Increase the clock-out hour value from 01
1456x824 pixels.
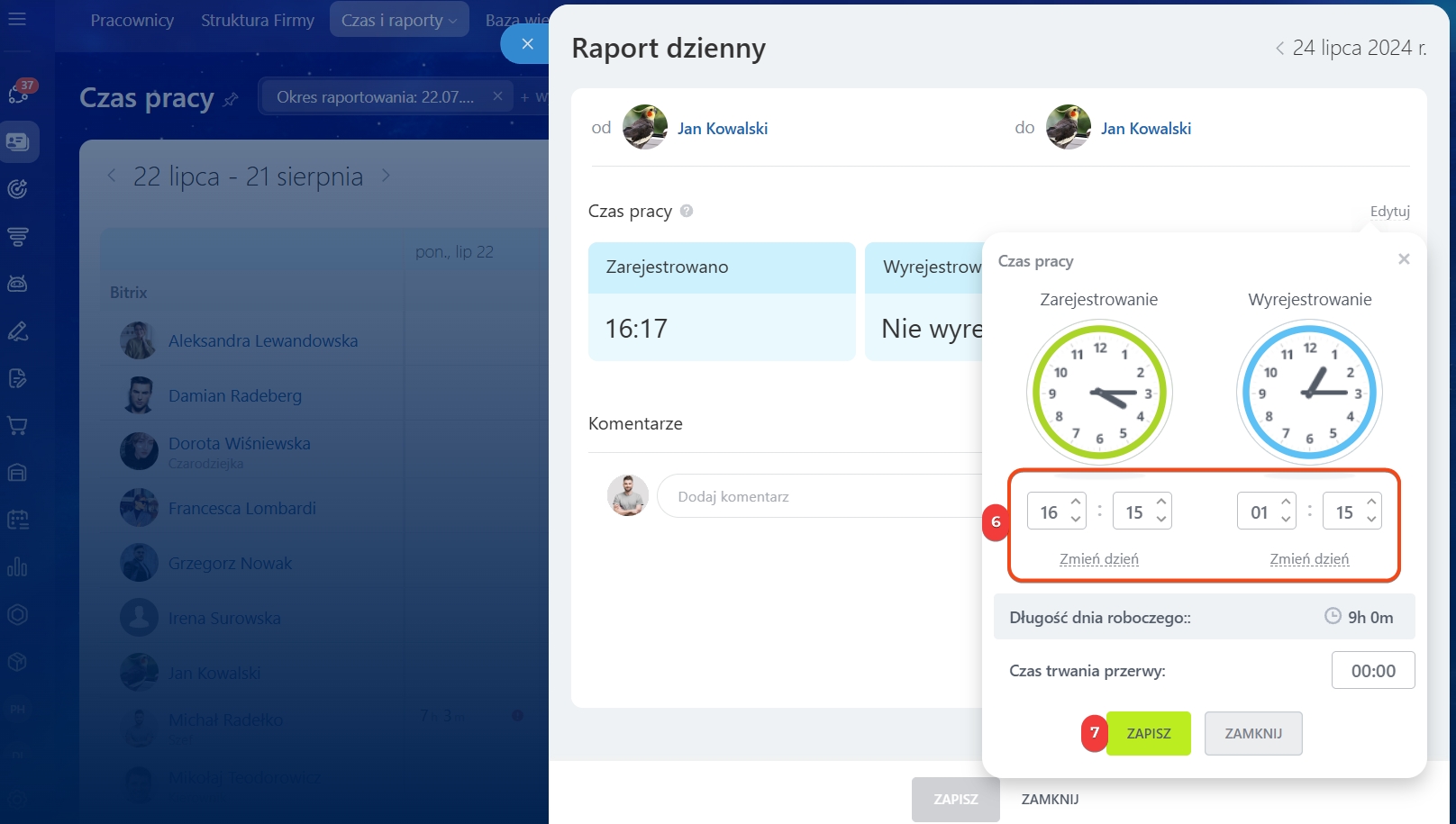1286,503
